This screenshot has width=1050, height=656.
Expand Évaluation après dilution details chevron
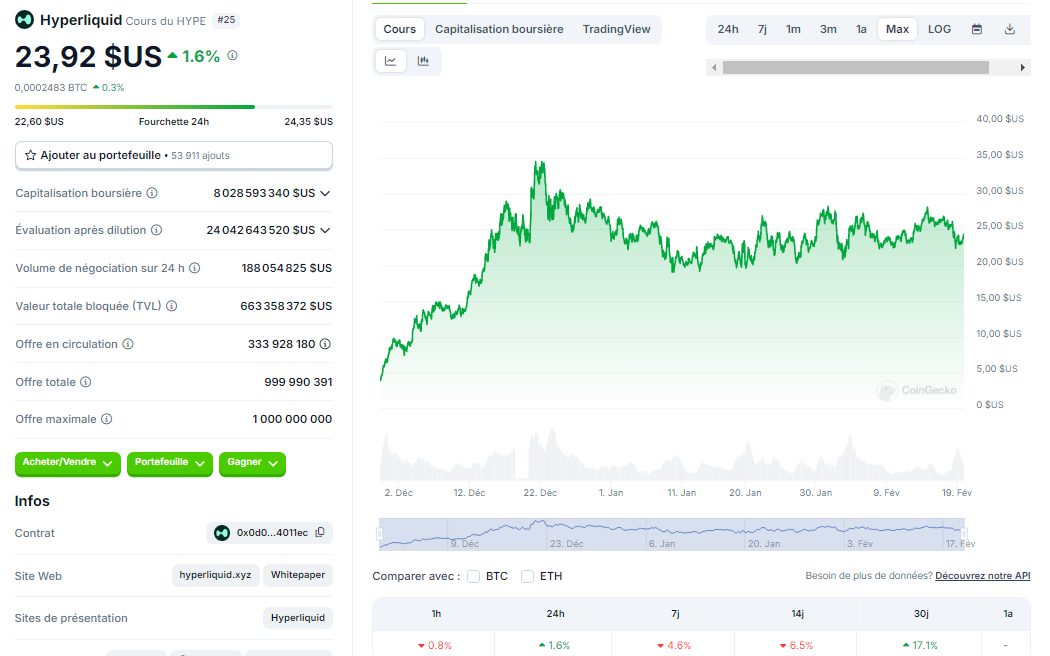(x=325, y=230)
